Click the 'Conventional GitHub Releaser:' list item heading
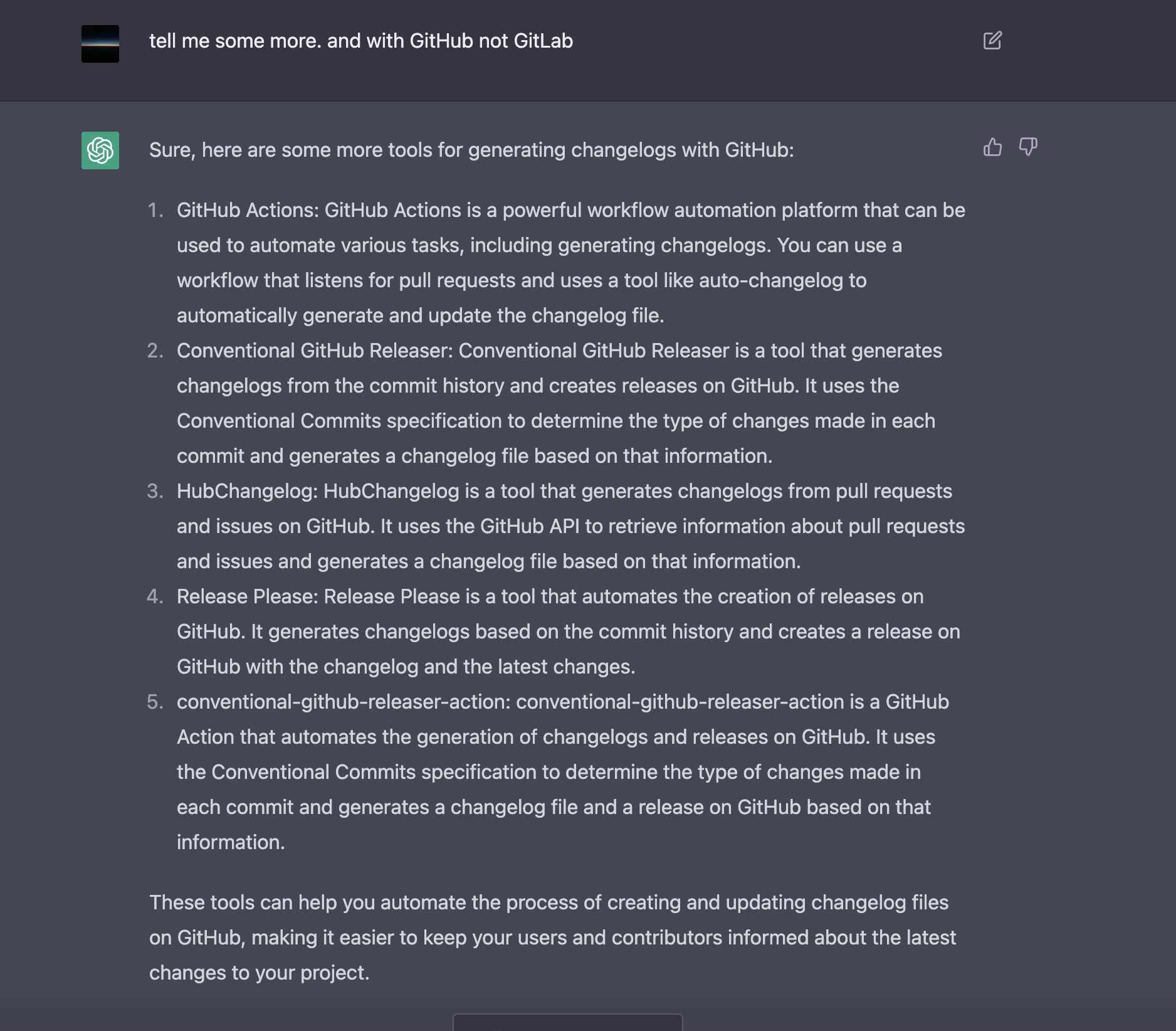The image size is (1176, 1031). click(x=315, y=351)
